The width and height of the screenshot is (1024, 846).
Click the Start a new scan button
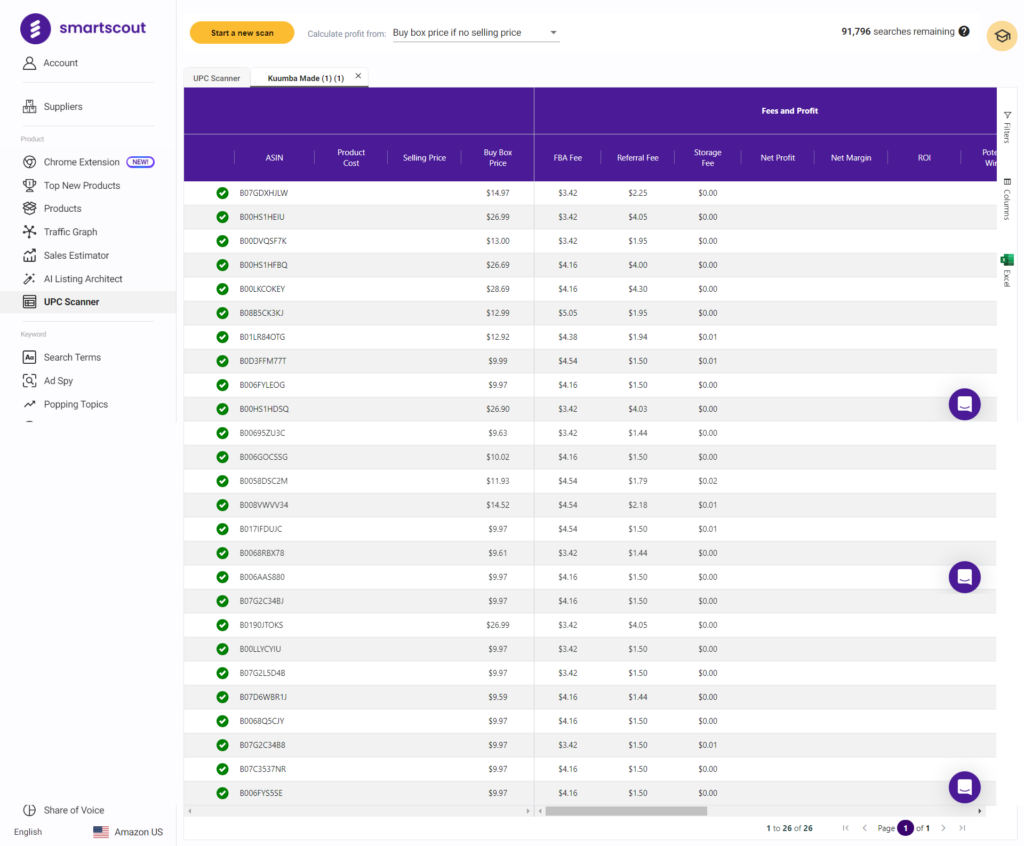pos(242,33)
